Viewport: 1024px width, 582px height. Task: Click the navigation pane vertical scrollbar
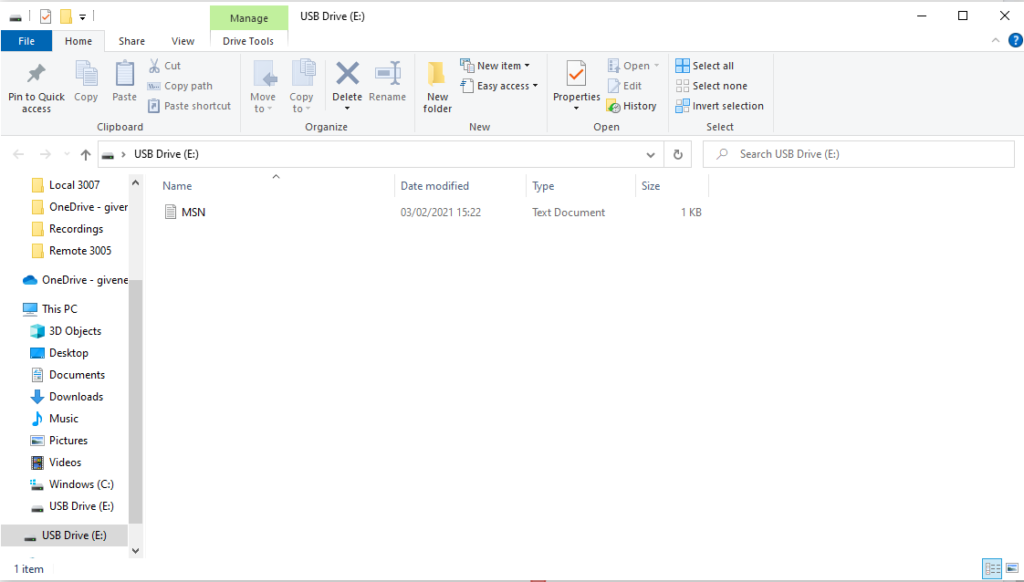[x=136, y=400]
